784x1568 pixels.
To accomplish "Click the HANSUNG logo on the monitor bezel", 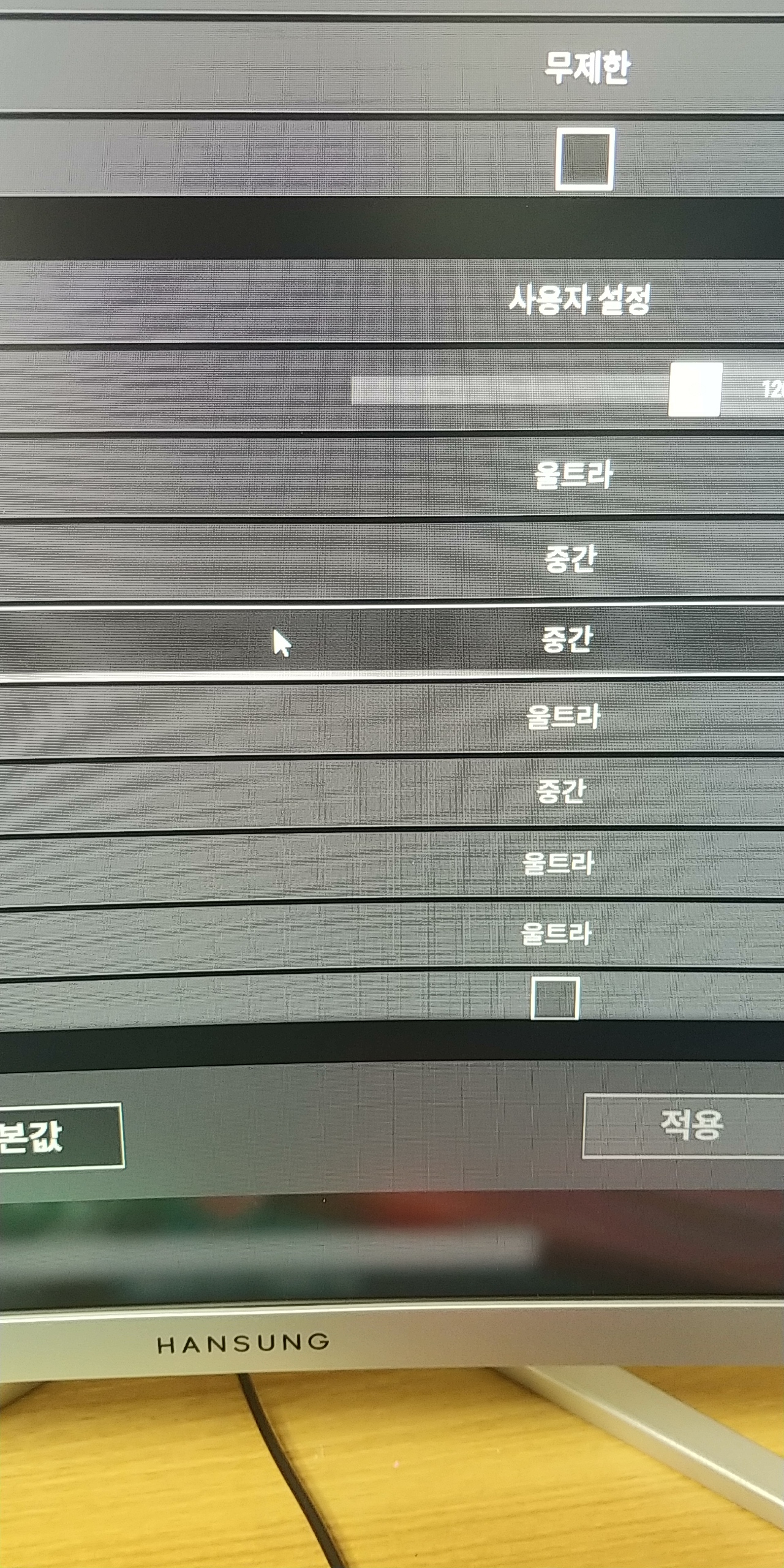I will point(243,1344).
